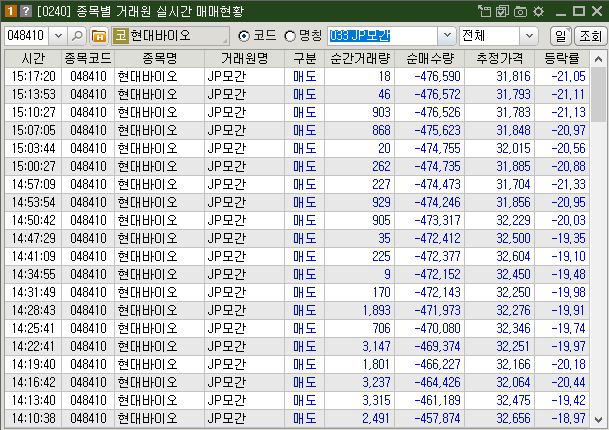Click the 거래원명 column header

[x=245, y=59]
